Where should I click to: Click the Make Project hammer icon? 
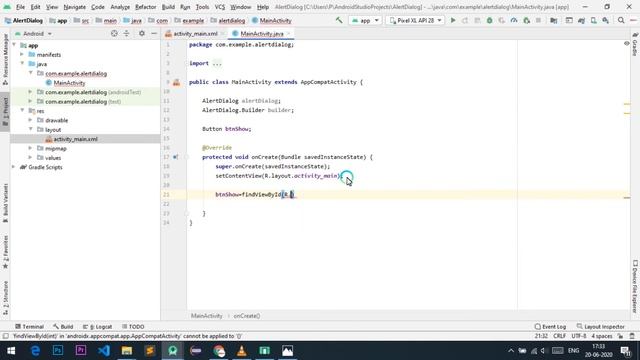point(339,20)
